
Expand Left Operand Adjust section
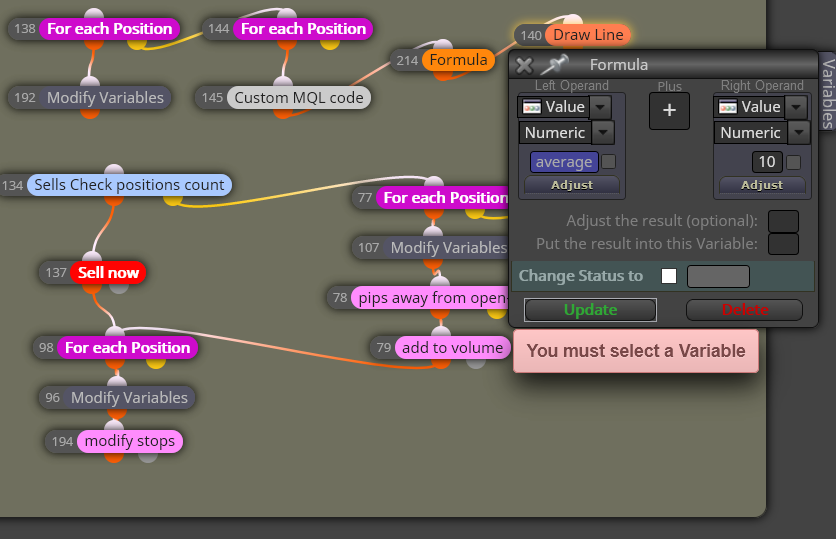tap(572, 185)
